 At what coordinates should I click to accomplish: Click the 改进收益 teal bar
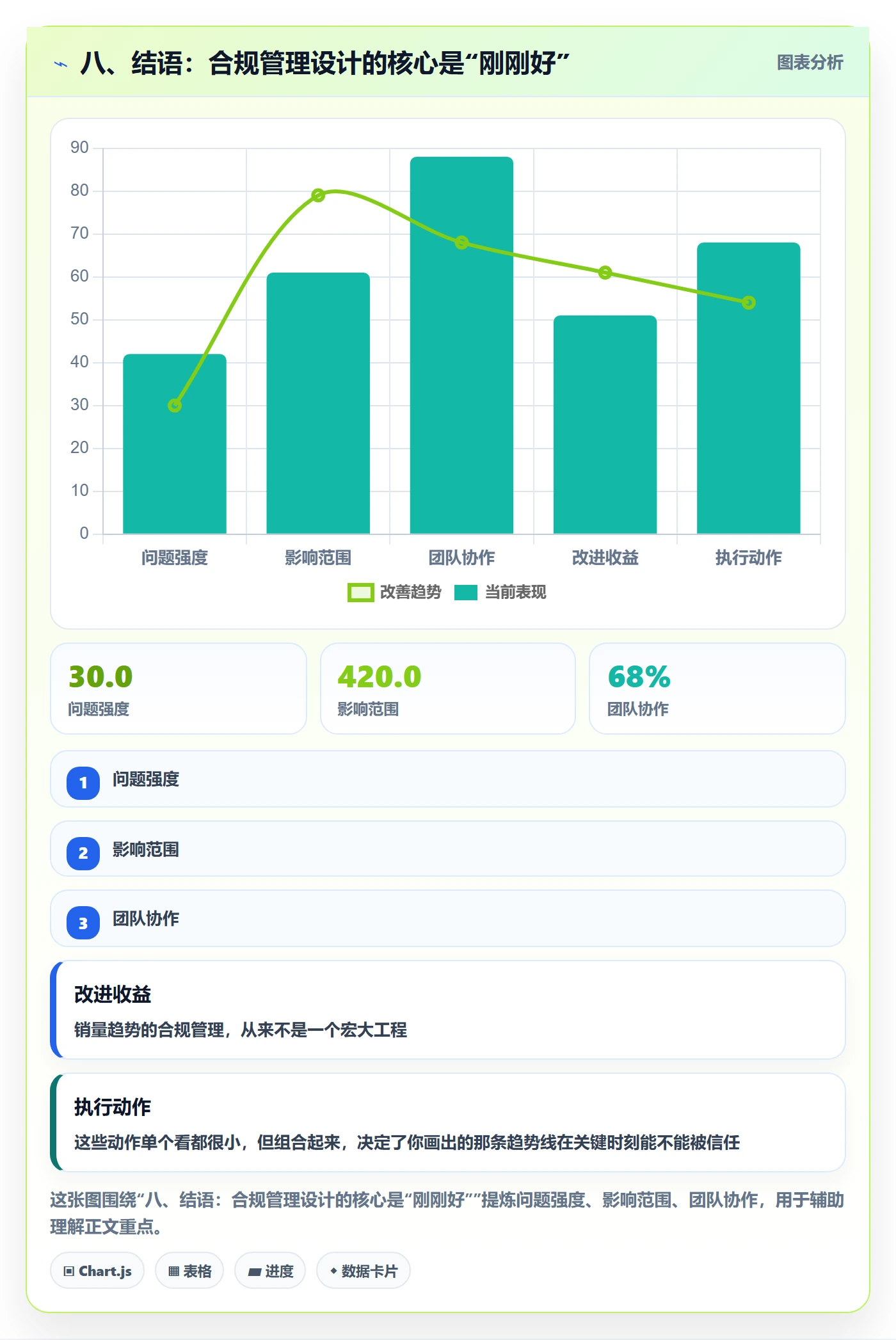click(605, 424)
